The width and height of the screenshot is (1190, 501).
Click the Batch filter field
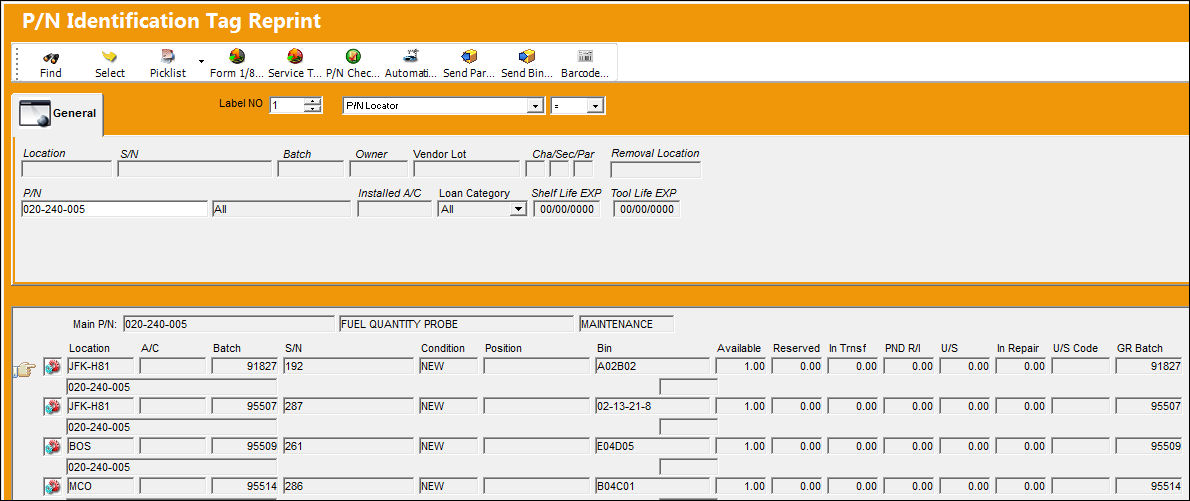tap(312, 169)
